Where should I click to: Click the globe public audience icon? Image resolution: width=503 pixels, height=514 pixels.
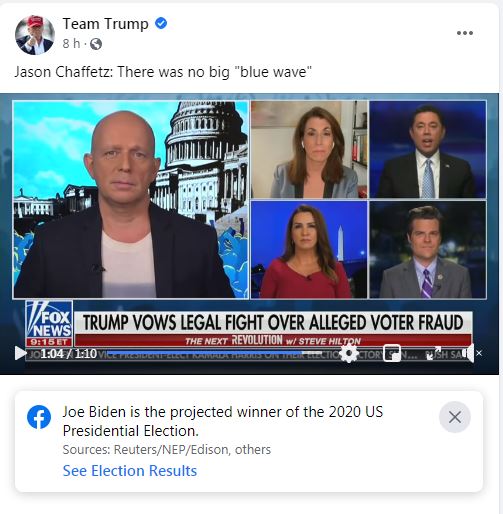pos(96,44)
